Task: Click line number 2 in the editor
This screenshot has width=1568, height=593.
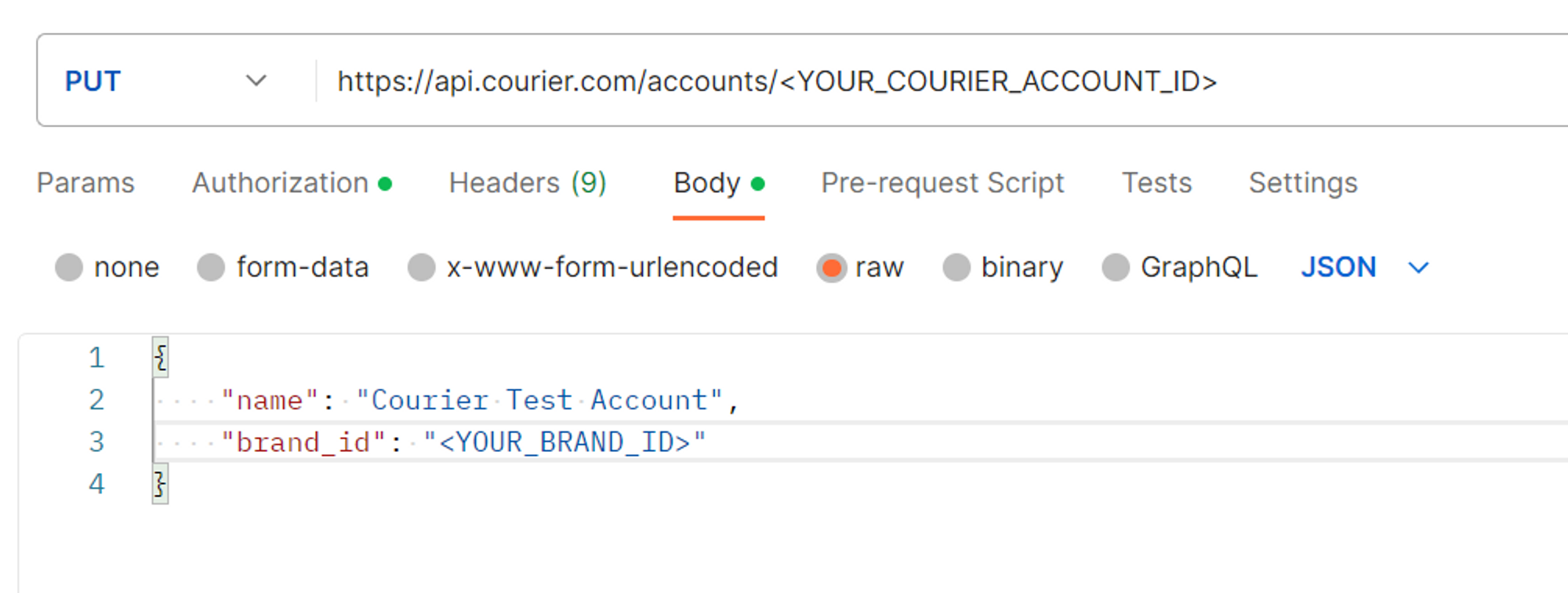Action: point(96,399)
